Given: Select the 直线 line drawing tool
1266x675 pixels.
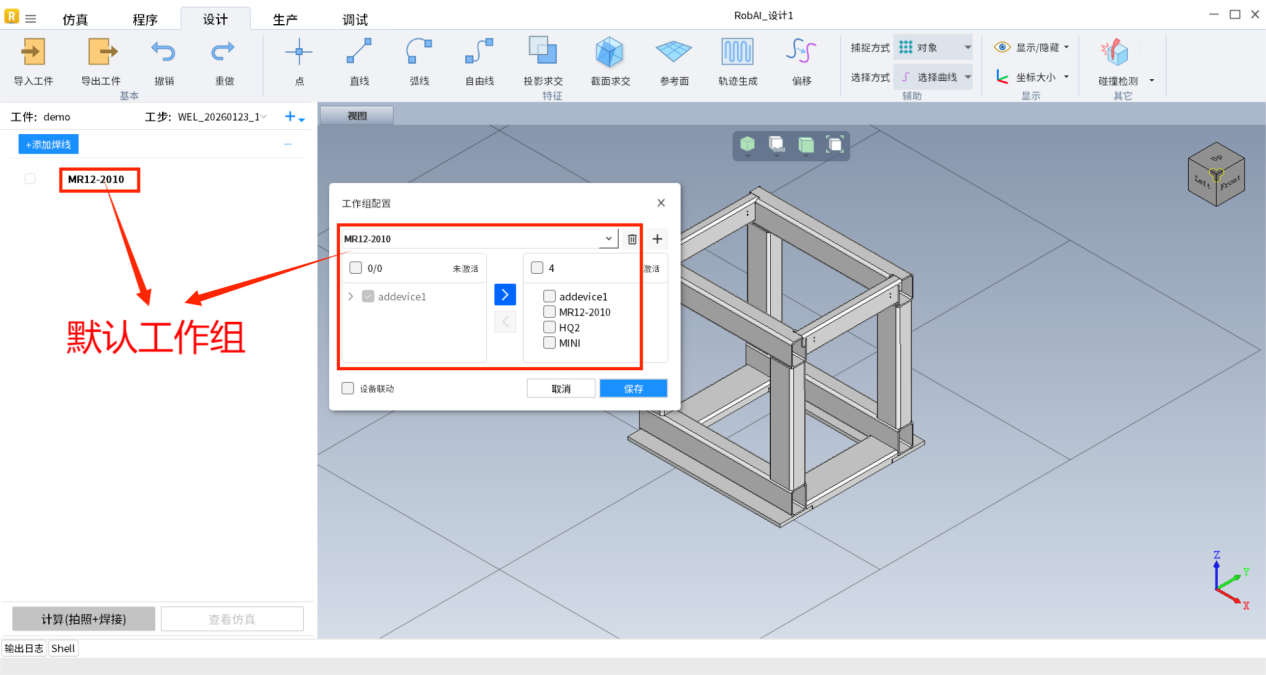Looking at the screenshot, I should coord(359,52).
